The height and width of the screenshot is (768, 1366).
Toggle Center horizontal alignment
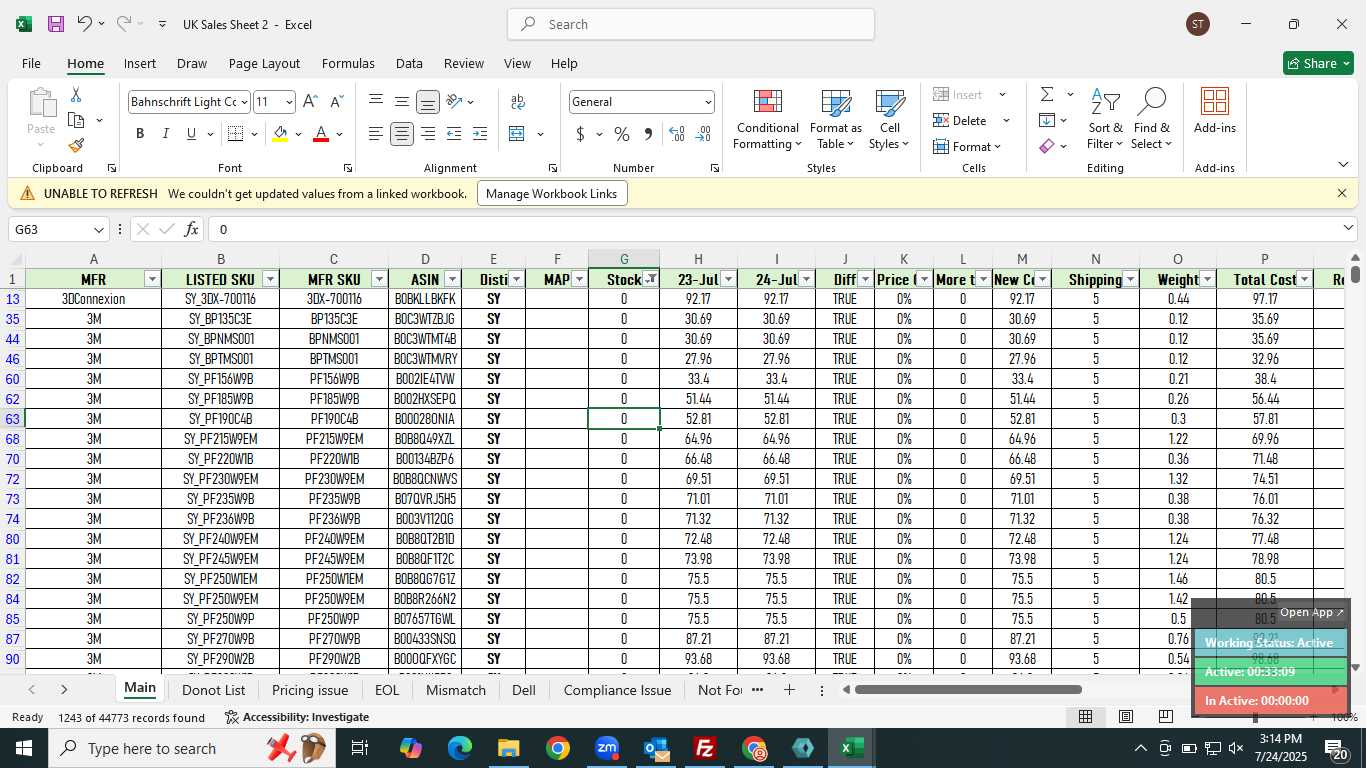(401, 134)
